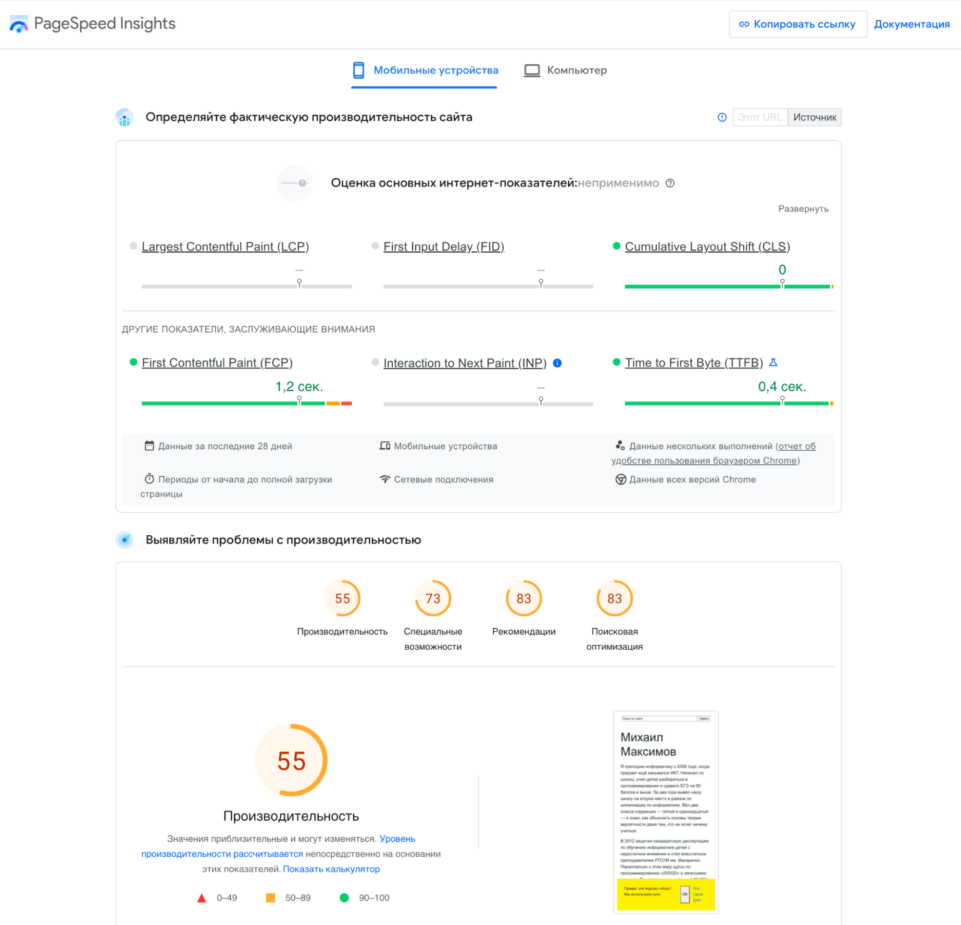Image resolution: width=961 pixels, height=925 pixels.
Task: Open the "Документация" link
Action: pos(911,24)
